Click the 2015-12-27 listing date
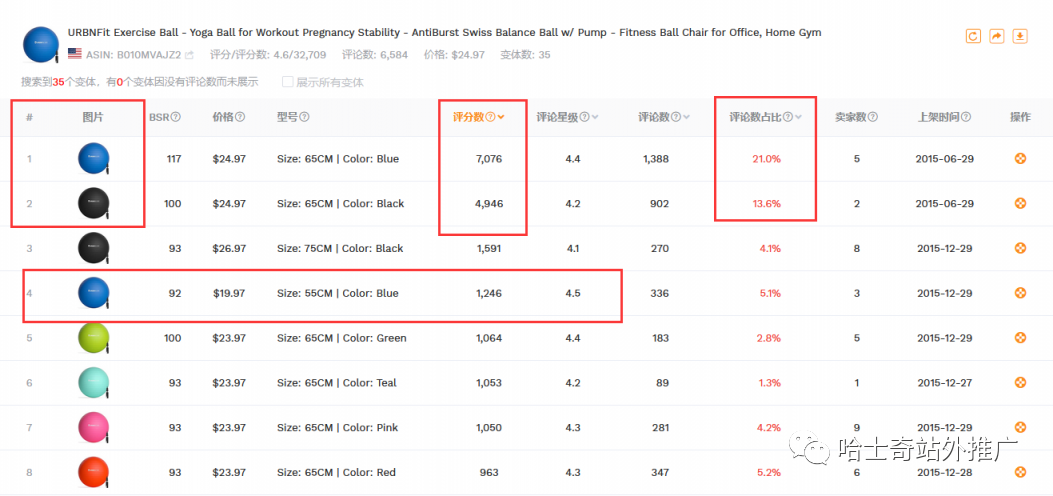 point(945,383)
